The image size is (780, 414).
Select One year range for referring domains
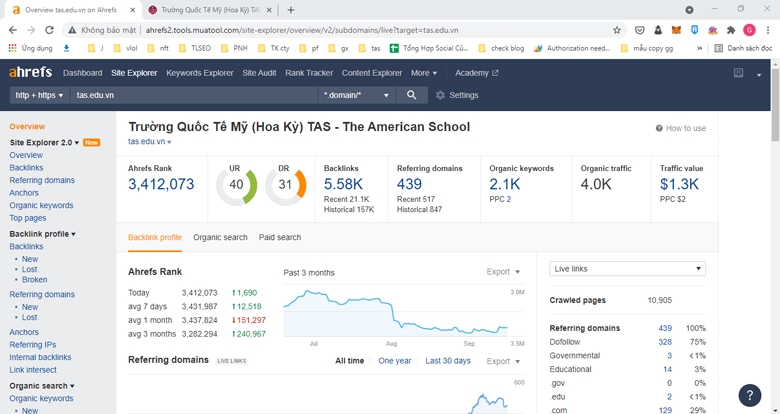(x=394, y=361)
